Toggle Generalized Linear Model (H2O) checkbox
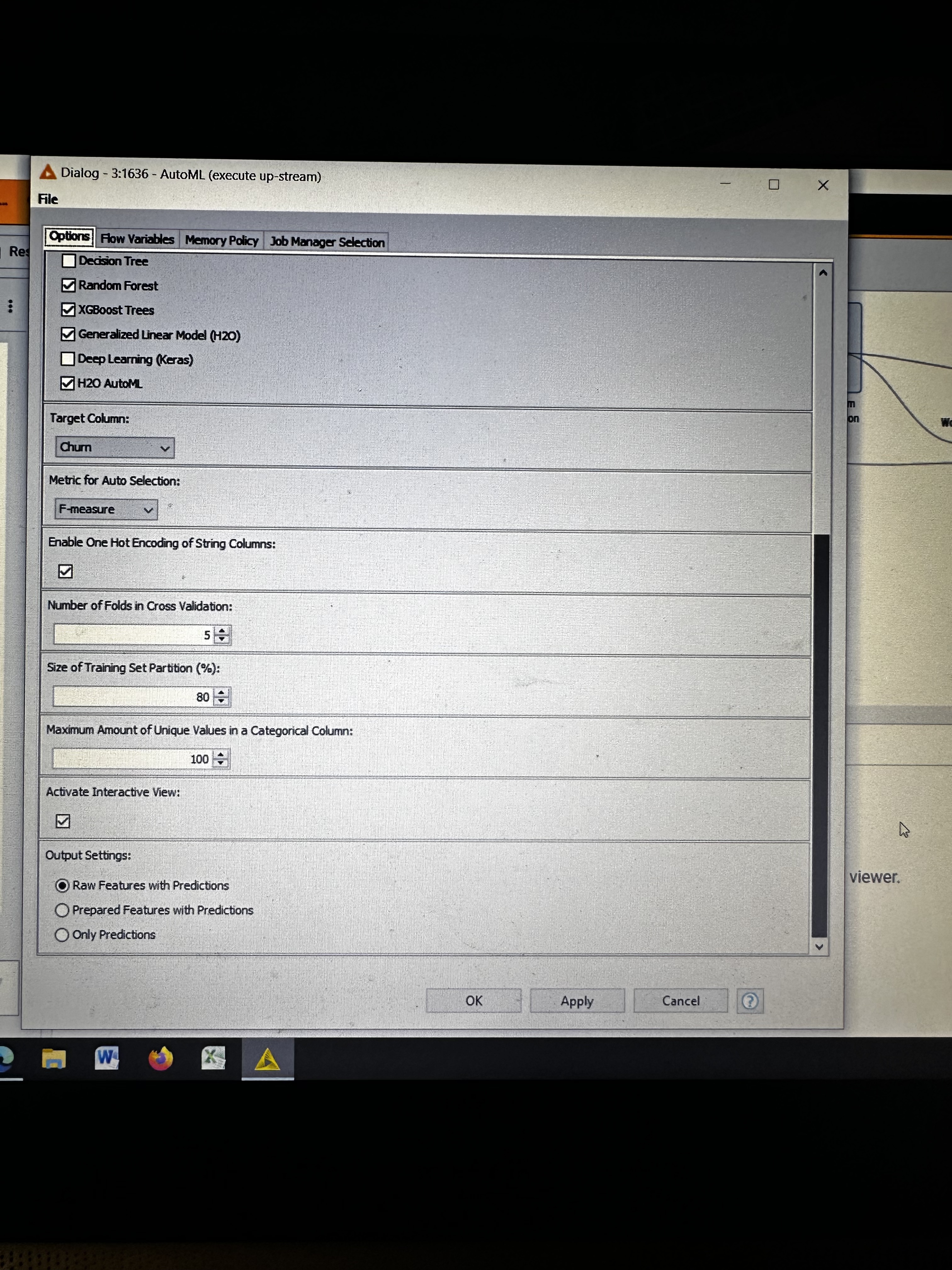This screenshot has width=952, height=1270. (68, 334)
